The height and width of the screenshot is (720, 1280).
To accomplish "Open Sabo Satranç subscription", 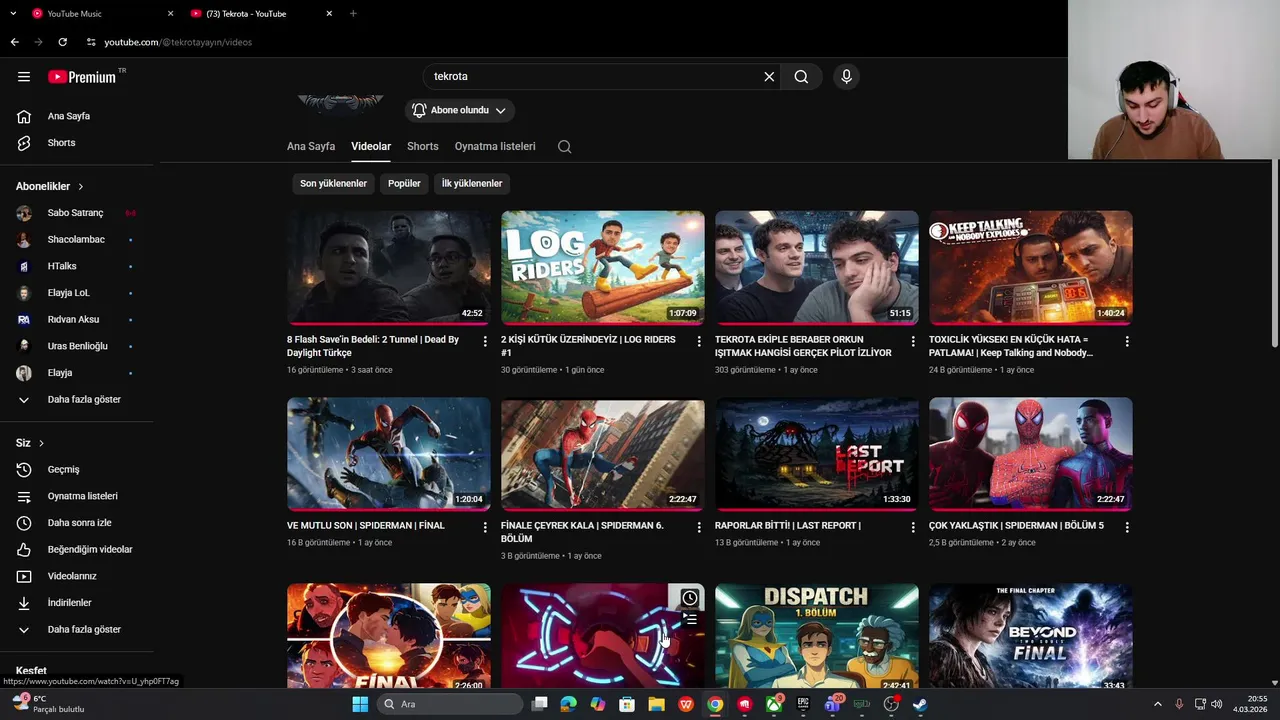I will [77, 213].
